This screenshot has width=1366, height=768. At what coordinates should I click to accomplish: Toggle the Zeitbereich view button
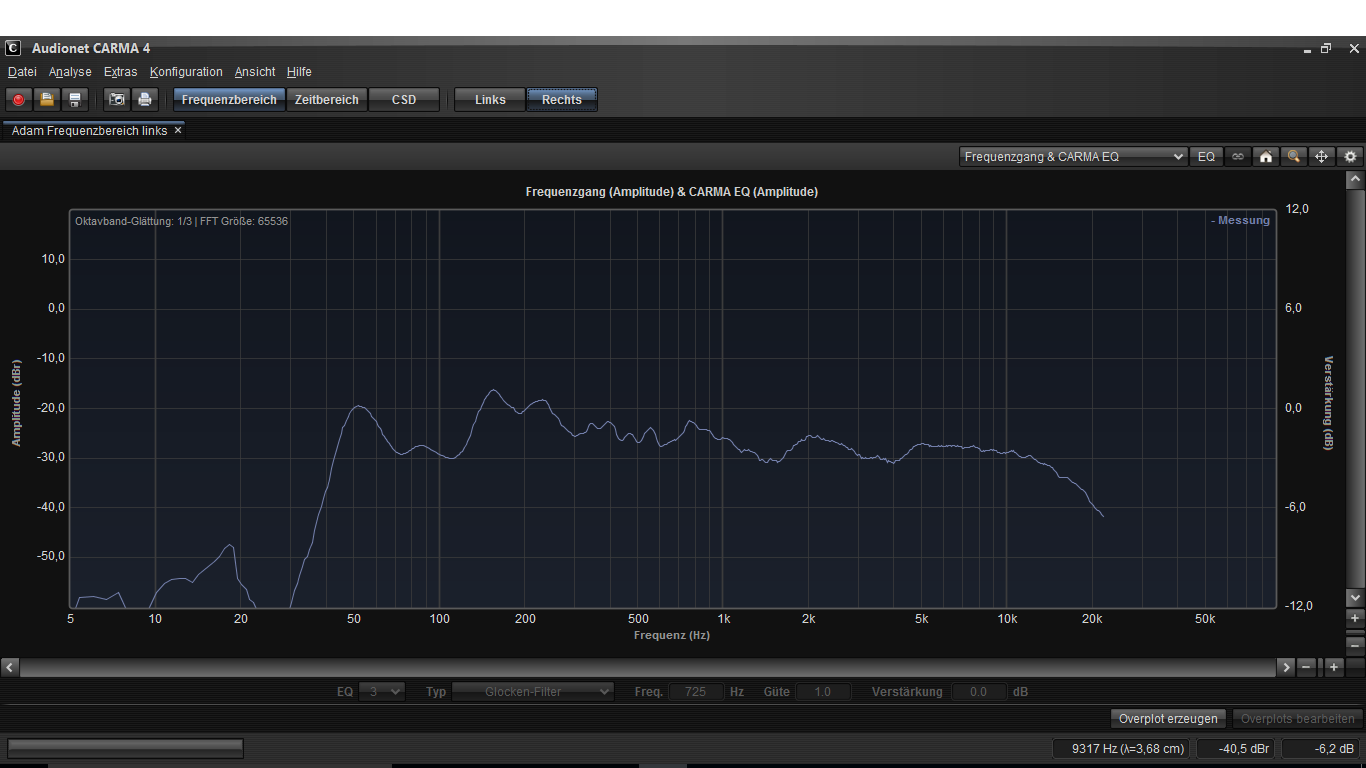(x=327, y=99)
